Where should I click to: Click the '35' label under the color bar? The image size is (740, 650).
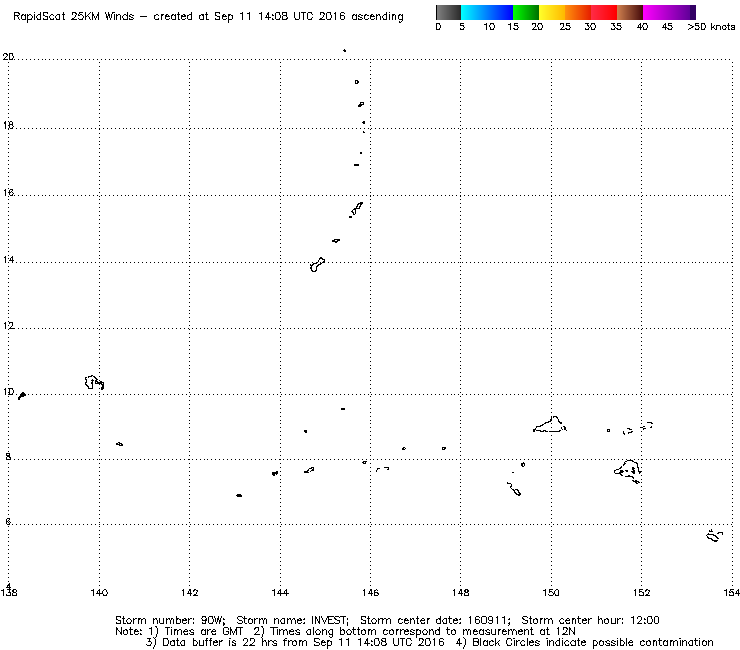(616, 27)
